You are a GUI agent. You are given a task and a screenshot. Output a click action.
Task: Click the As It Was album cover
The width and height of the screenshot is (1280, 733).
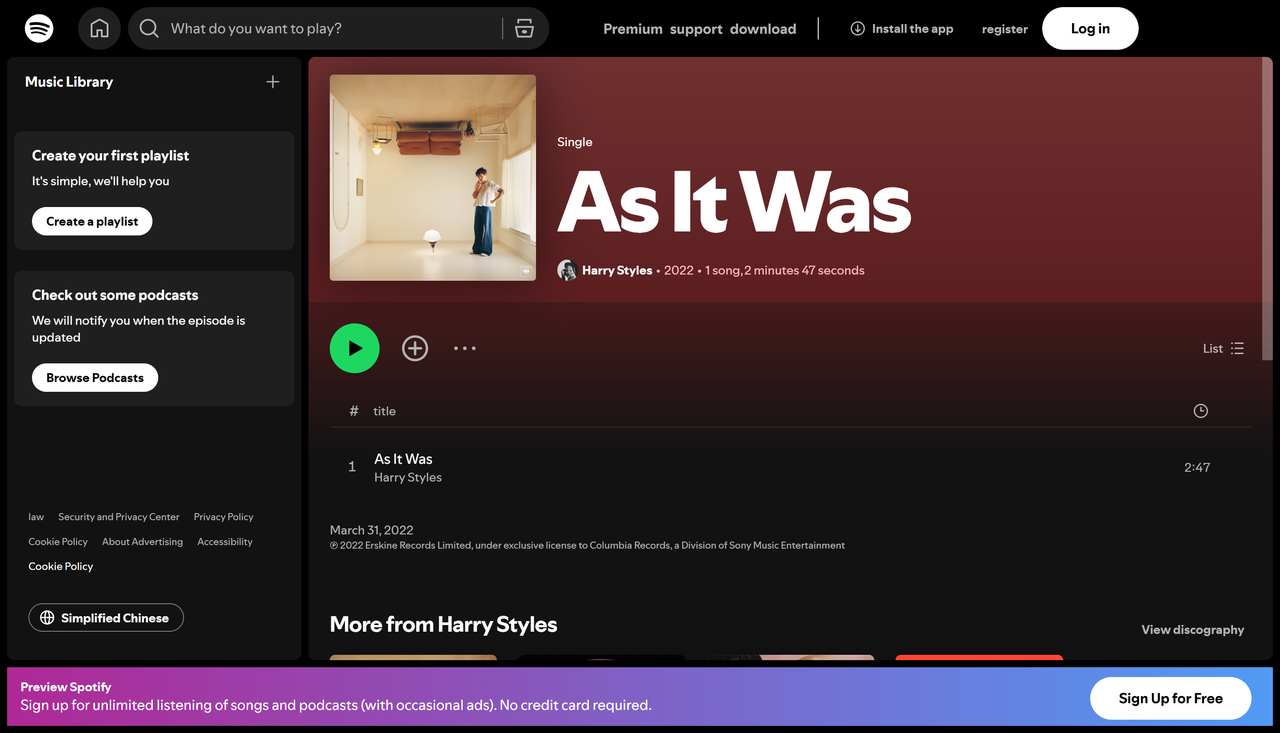(x=433, y=178)
